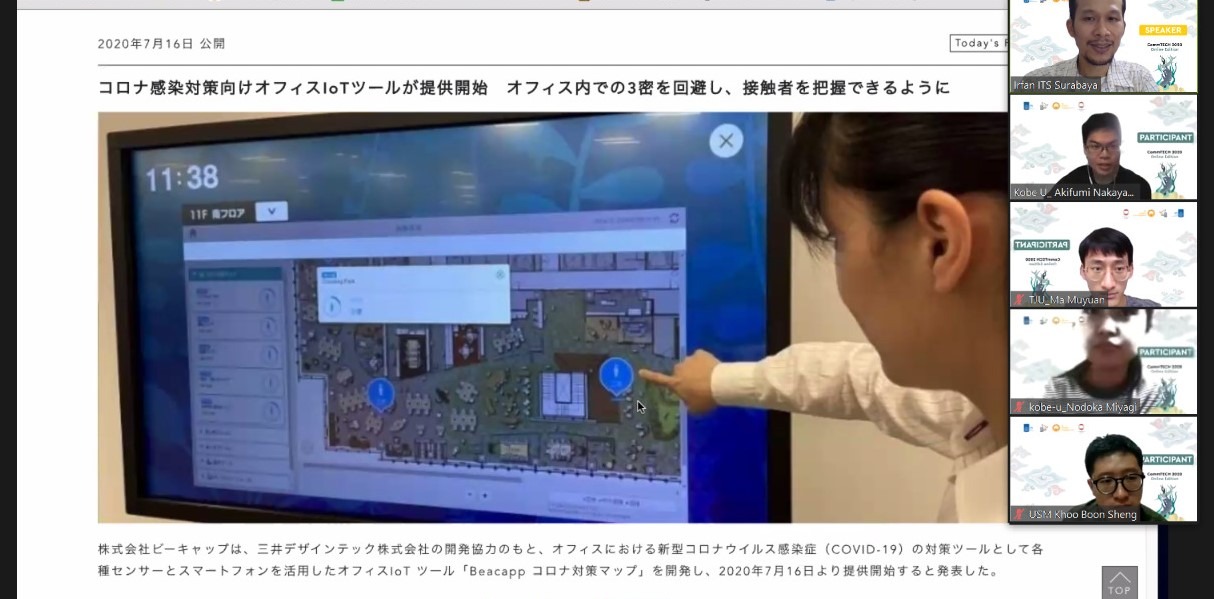Click the Today's label button near the date
The image size is (1214, 599).
click(x=978, y=43)
